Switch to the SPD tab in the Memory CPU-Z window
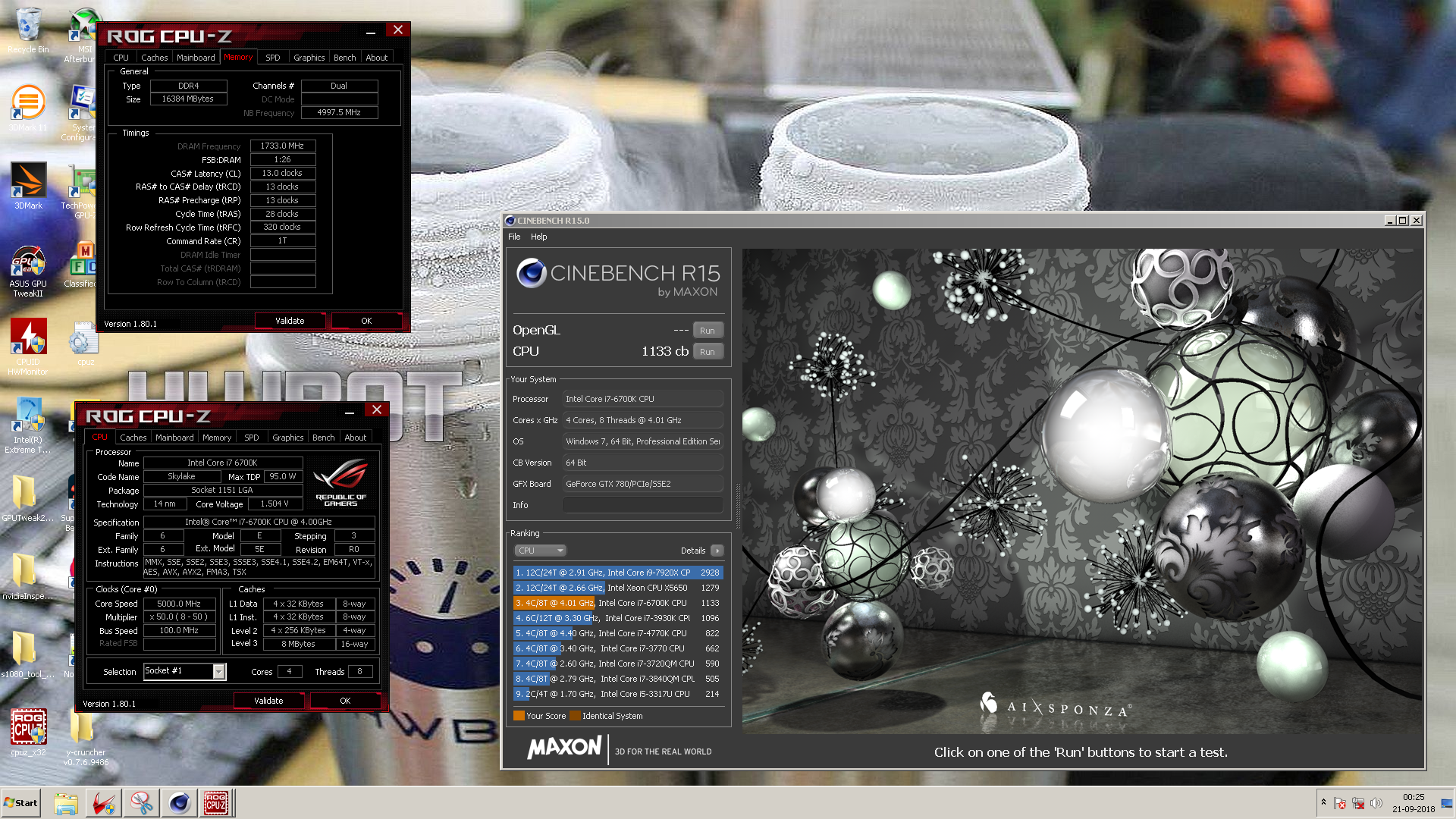 point(273,58)
